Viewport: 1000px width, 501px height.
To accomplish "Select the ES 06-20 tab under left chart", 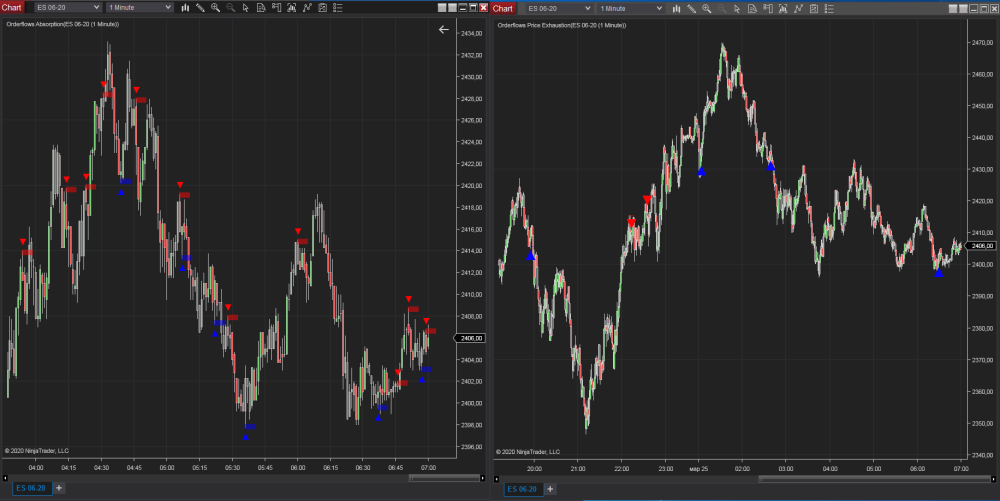I will pyautogui.click(x=25, y=488).
